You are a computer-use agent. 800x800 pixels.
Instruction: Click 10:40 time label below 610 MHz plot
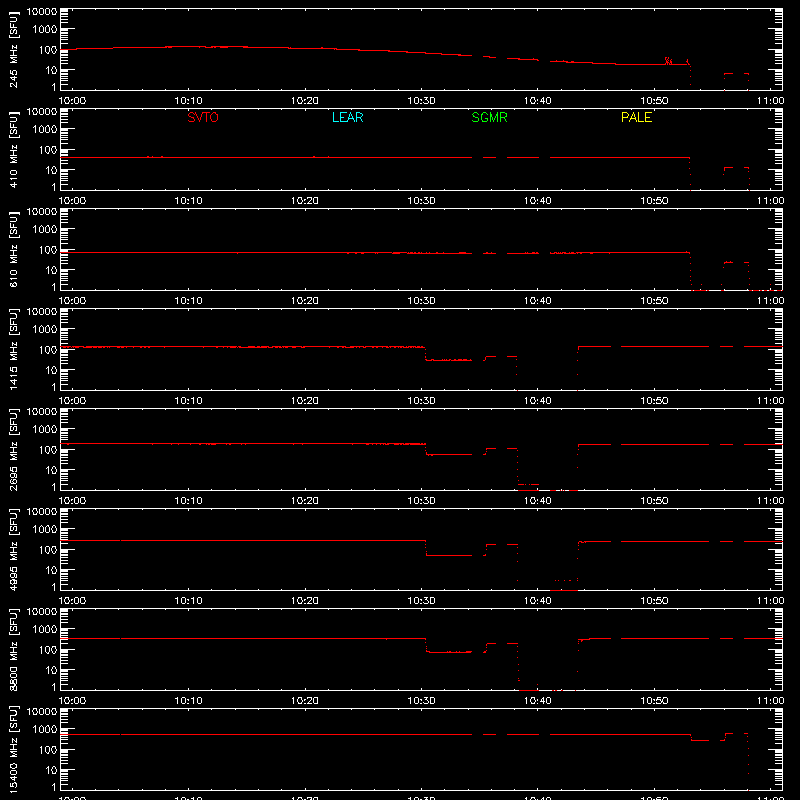click(x=538, y=301)
